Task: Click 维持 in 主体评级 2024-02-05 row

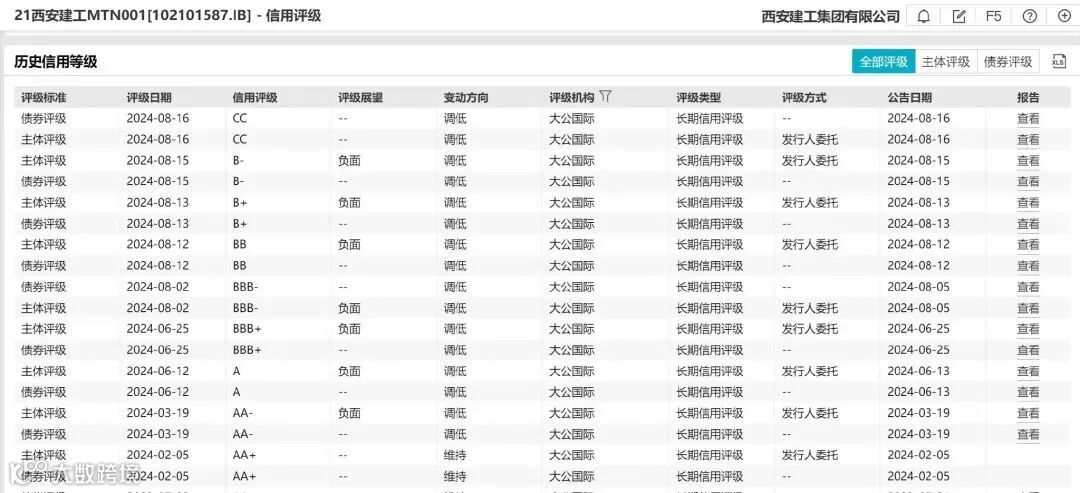Action: pos(455,455)
